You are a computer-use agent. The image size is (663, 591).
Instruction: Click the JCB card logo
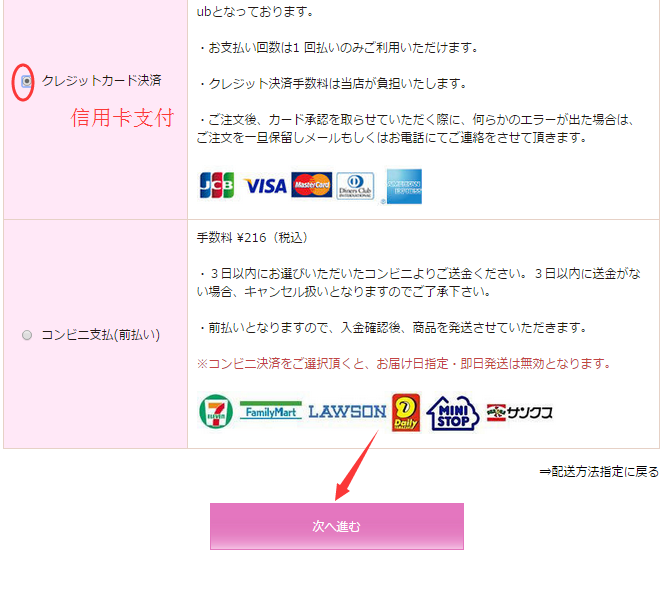coord(216,185)
